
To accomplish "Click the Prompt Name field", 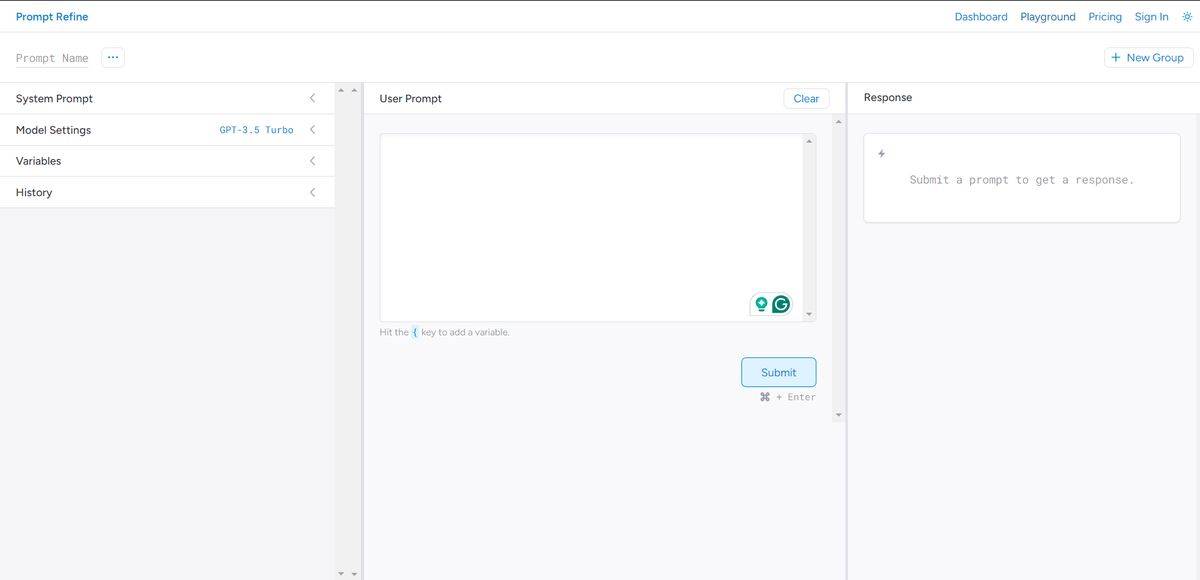I will pyautogui.click(x=52, y=58).
